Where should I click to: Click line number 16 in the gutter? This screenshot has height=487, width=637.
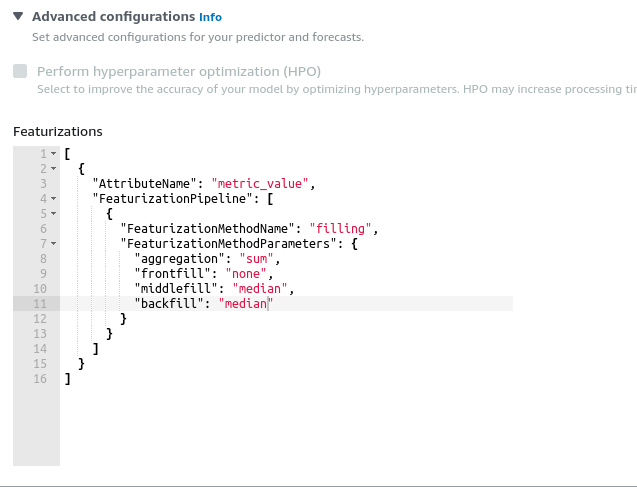41,379
